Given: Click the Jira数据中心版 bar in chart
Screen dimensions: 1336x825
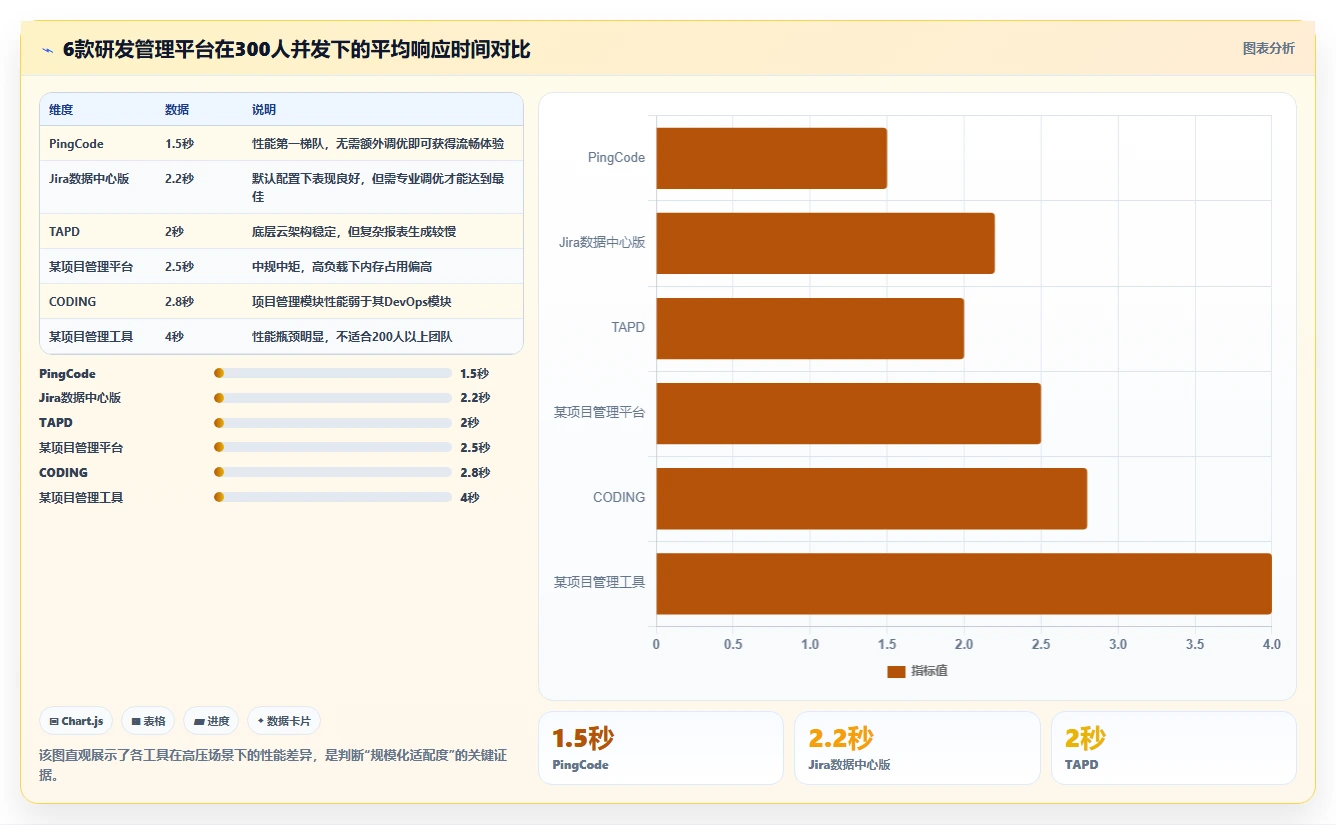Looking at the screenshot, I should tap(825, 243).
